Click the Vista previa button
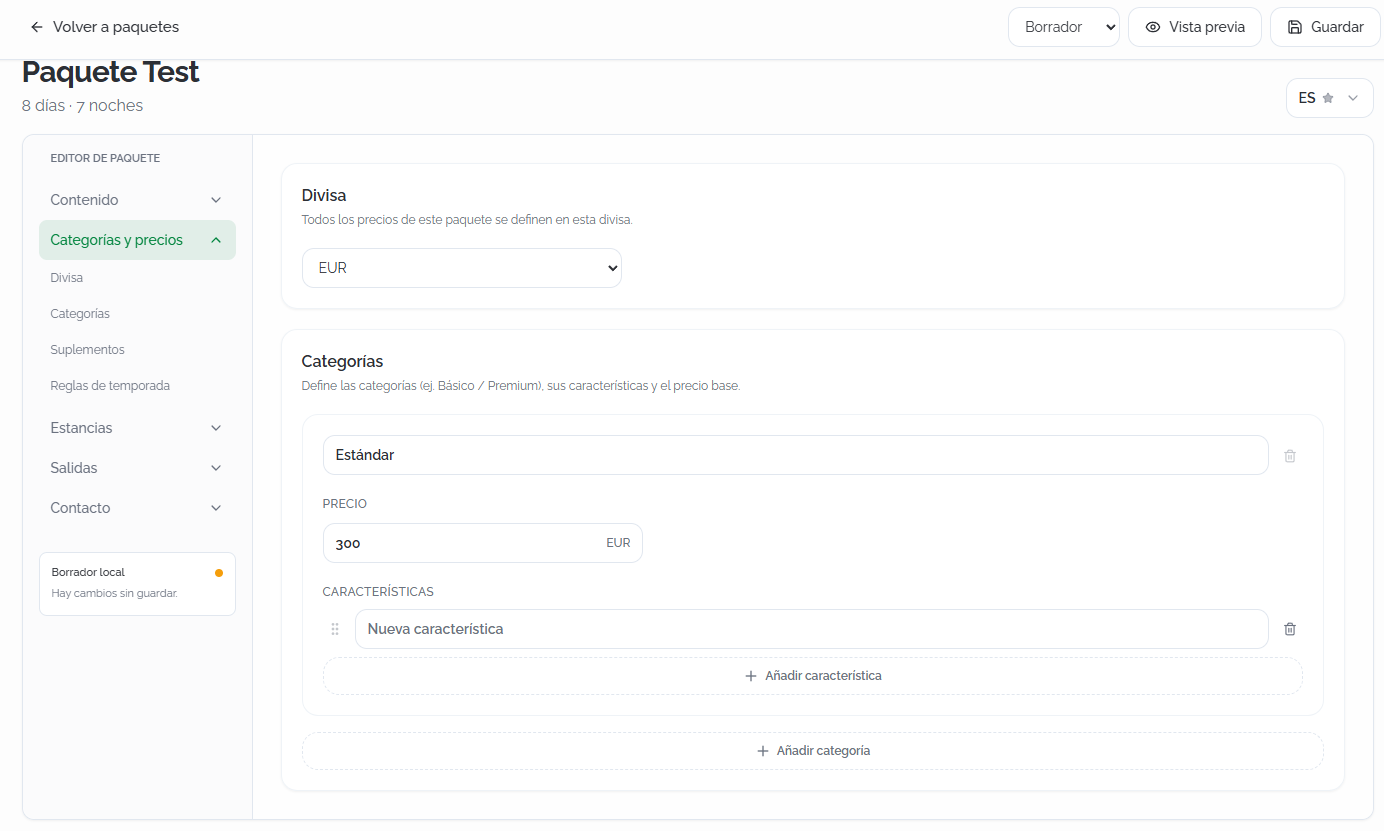1384x831 pixels. tap(1195, 27)
